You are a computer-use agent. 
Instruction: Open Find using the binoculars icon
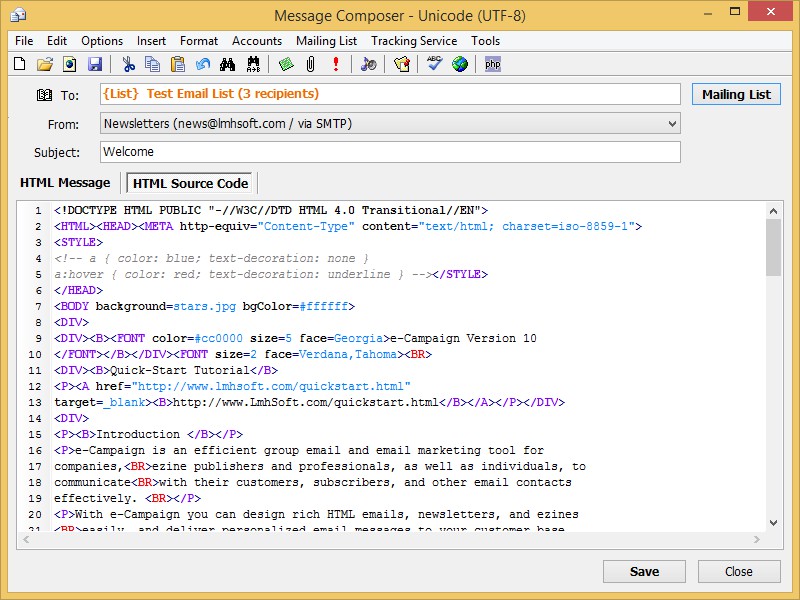click(228, 64)
